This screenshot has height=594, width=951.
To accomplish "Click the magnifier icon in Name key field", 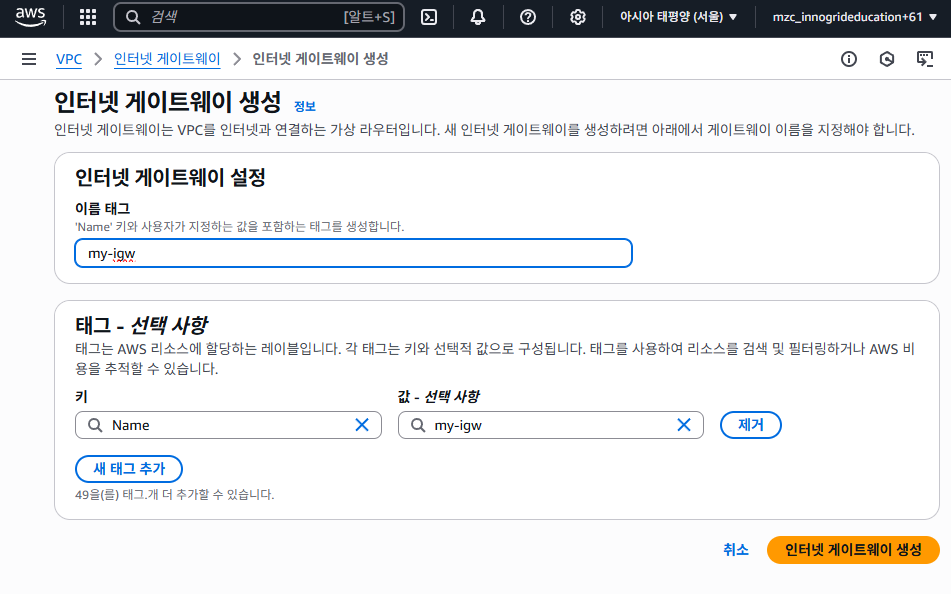I will [95, 425].
